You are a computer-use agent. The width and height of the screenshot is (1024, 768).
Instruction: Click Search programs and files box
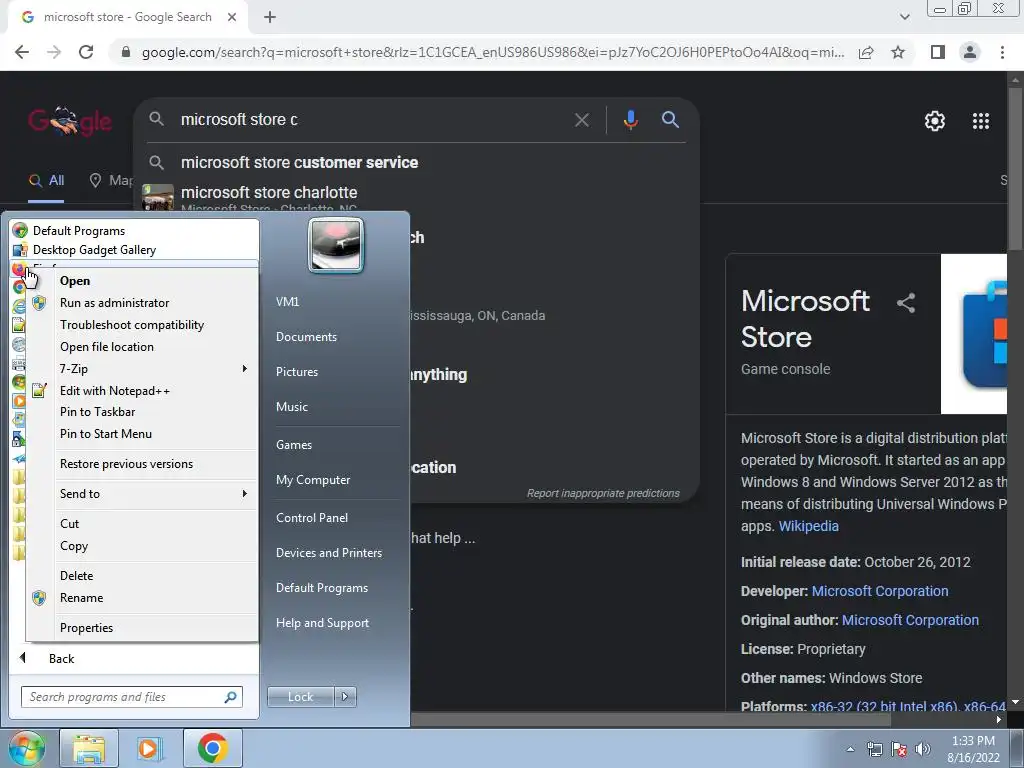pyautogui.click(x=131, y=697)
